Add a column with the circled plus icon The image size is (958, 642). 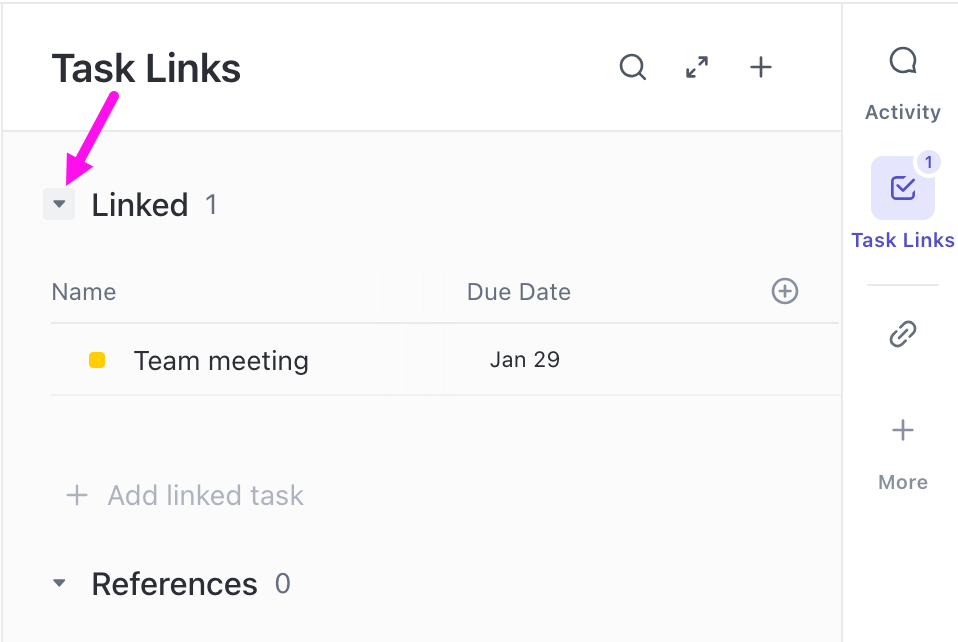click(x=785, y=291)
